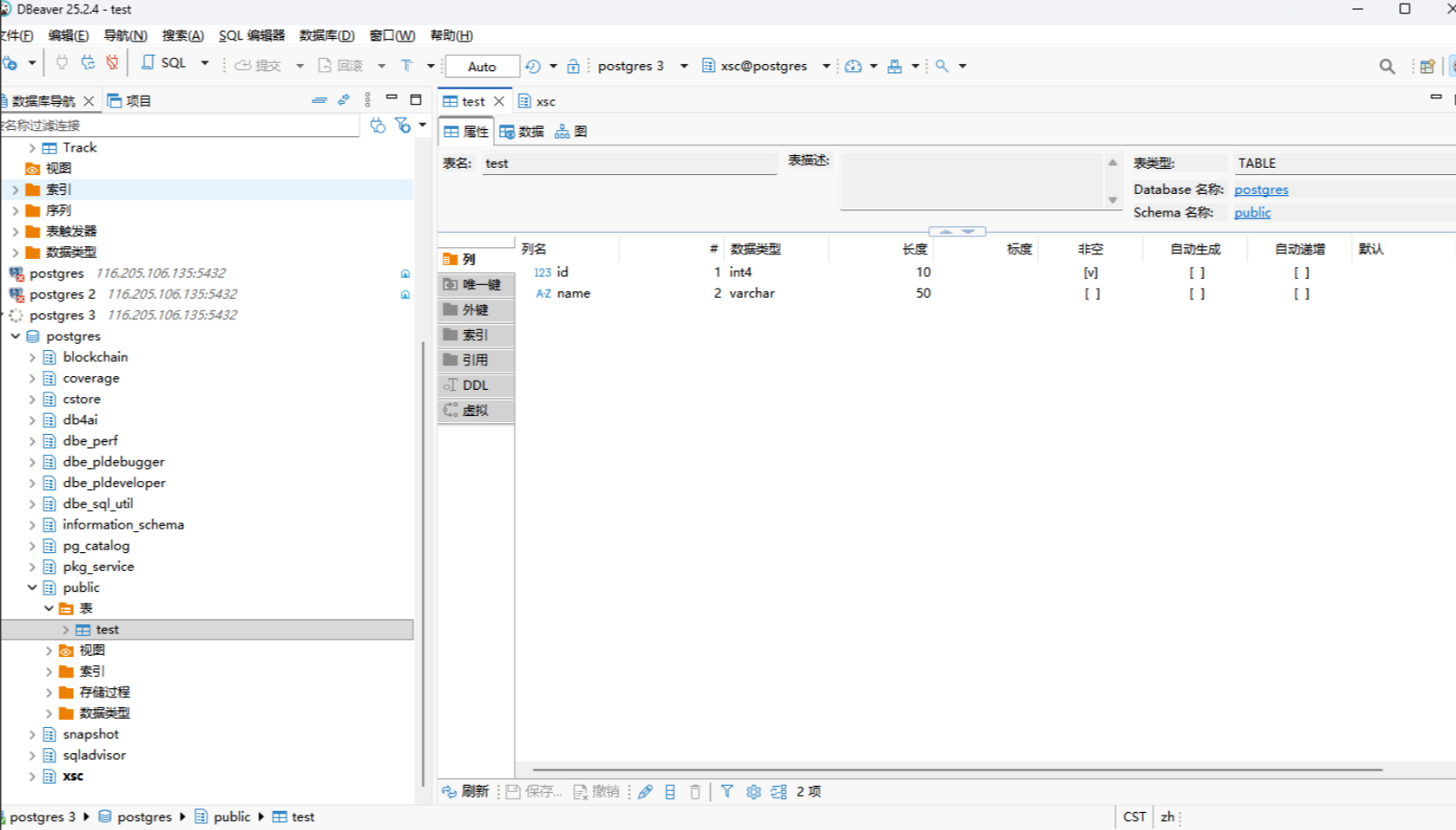
Task: Follow the postgres database name link
Action: pos(1261,189)
